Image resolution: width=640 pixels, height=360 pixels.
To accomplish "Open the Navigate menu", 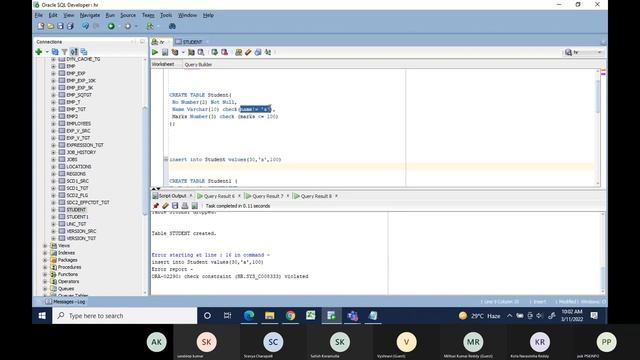I will 90,15.
